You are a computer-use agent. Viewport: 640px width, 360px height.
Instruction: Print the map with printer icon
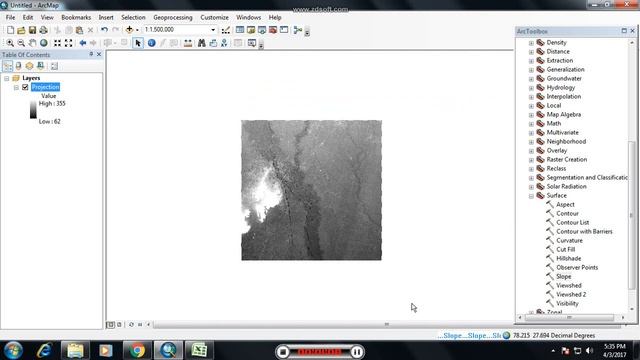43,30
